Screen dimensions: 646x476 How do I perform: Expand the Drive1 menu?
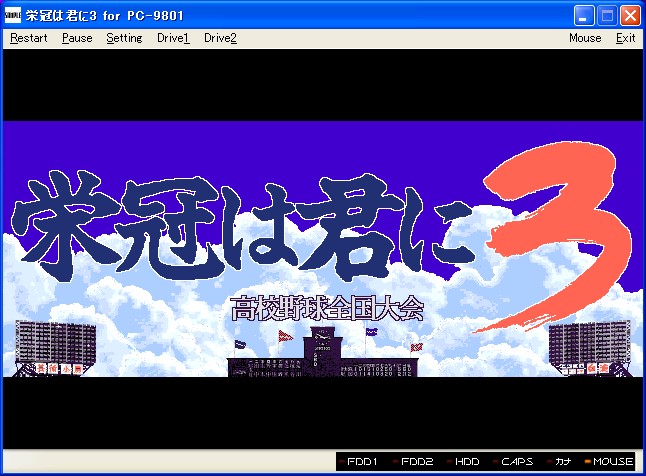(x=173, y=38)
